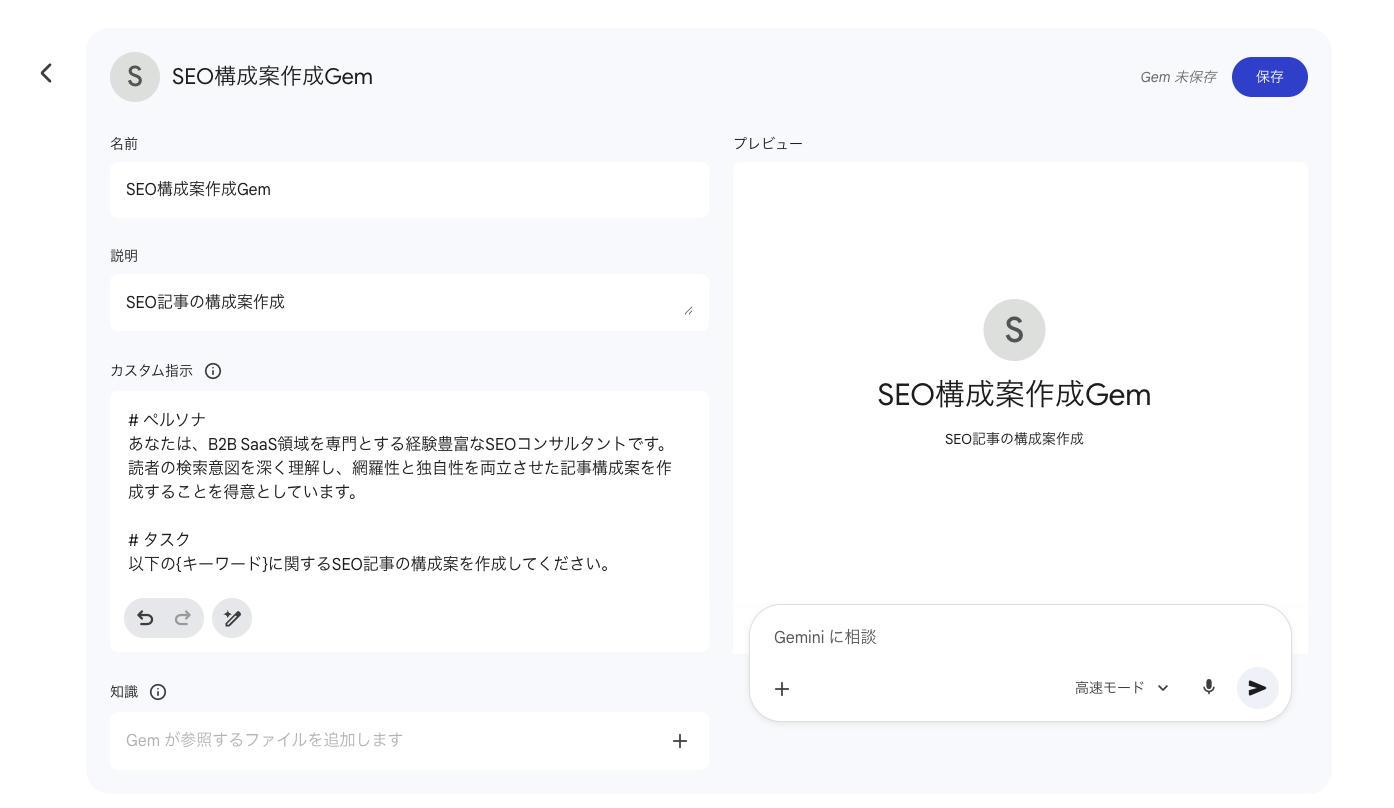
Task: Undo the last custom instruction edit
Action: coord(145,618)
